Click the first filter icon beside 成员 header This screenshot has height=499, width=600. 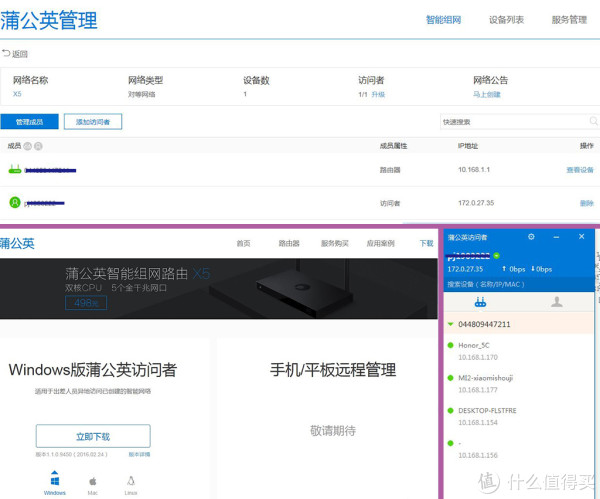coord(28,146)
